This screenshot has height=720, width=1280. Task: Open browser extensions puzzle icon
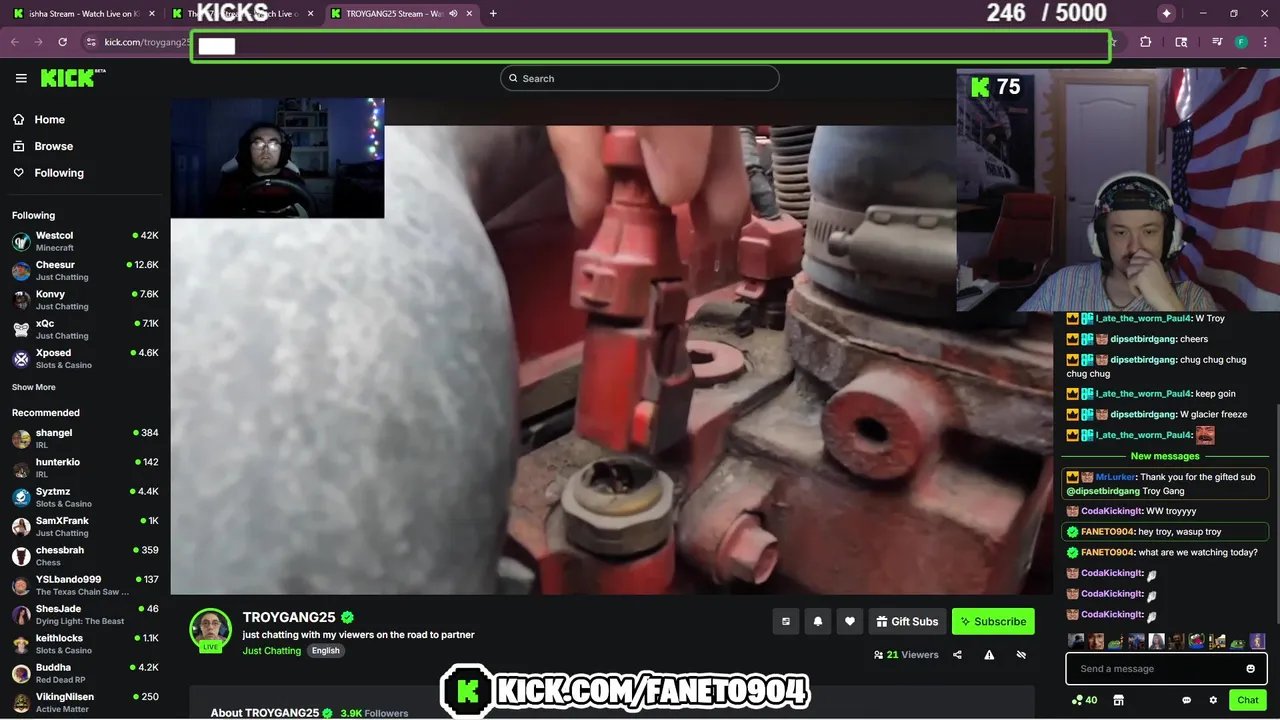tap(1146, 42)
